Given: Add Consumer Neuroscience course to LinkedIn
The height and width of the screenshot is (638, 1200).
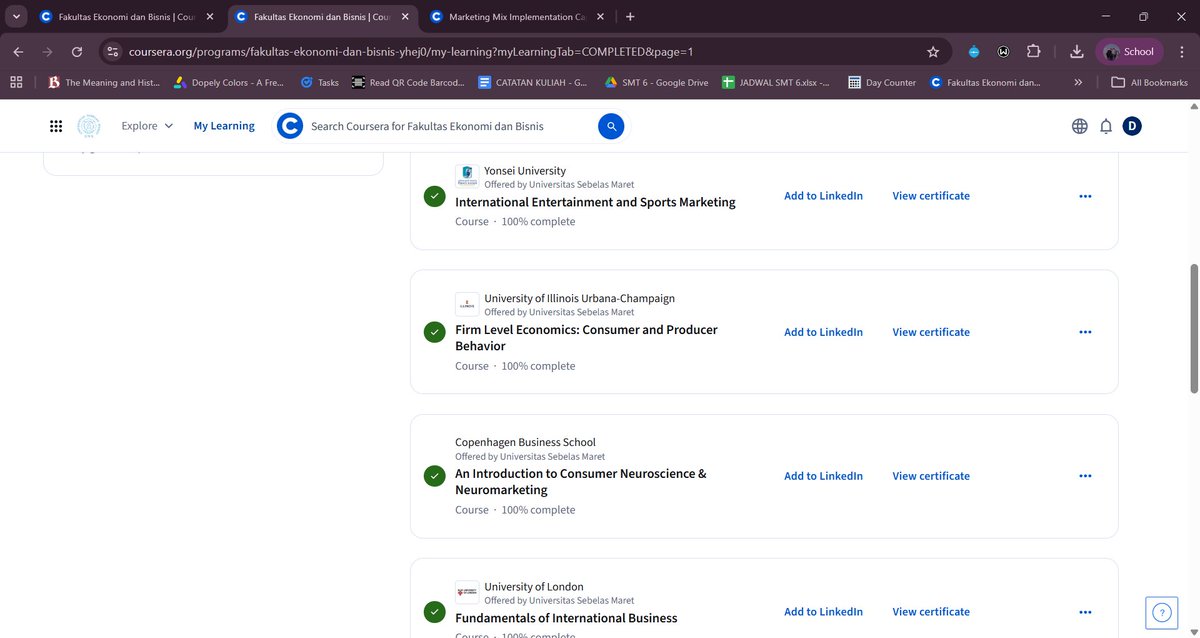Looking at the screenshot, I should (x=823, y=476).
